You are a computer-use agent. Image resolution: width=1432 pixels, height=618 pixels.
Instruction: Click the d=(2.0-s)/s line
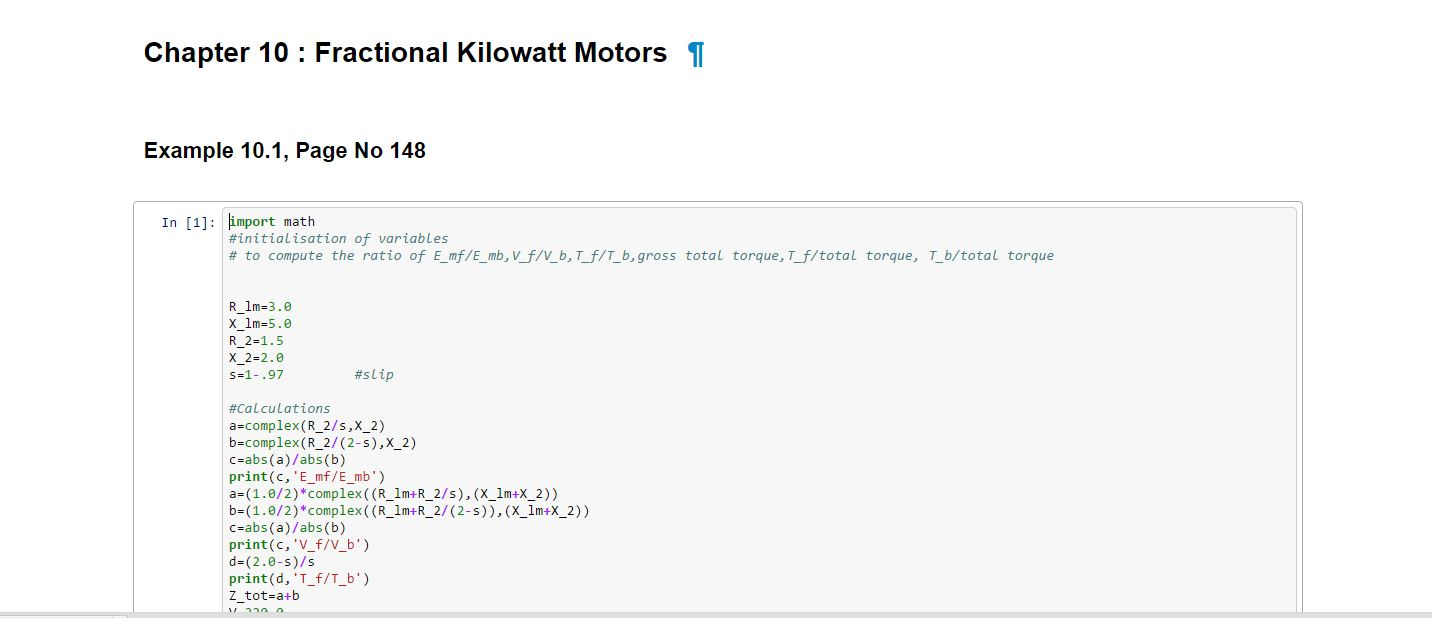(x=272, y=562)
